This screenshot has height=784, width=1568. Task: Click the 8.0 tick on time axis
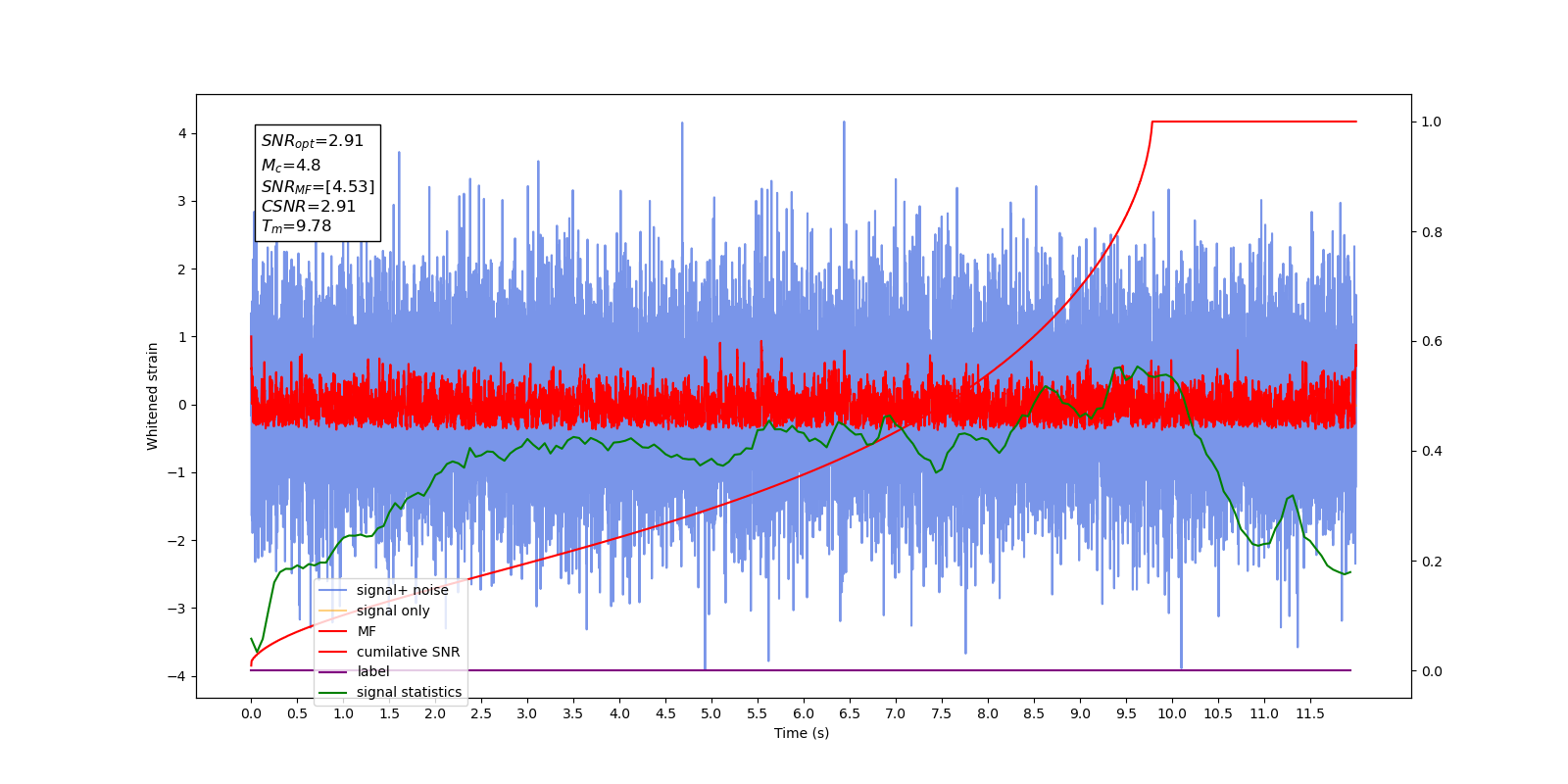pyautogui.click(x=988, y=713)
